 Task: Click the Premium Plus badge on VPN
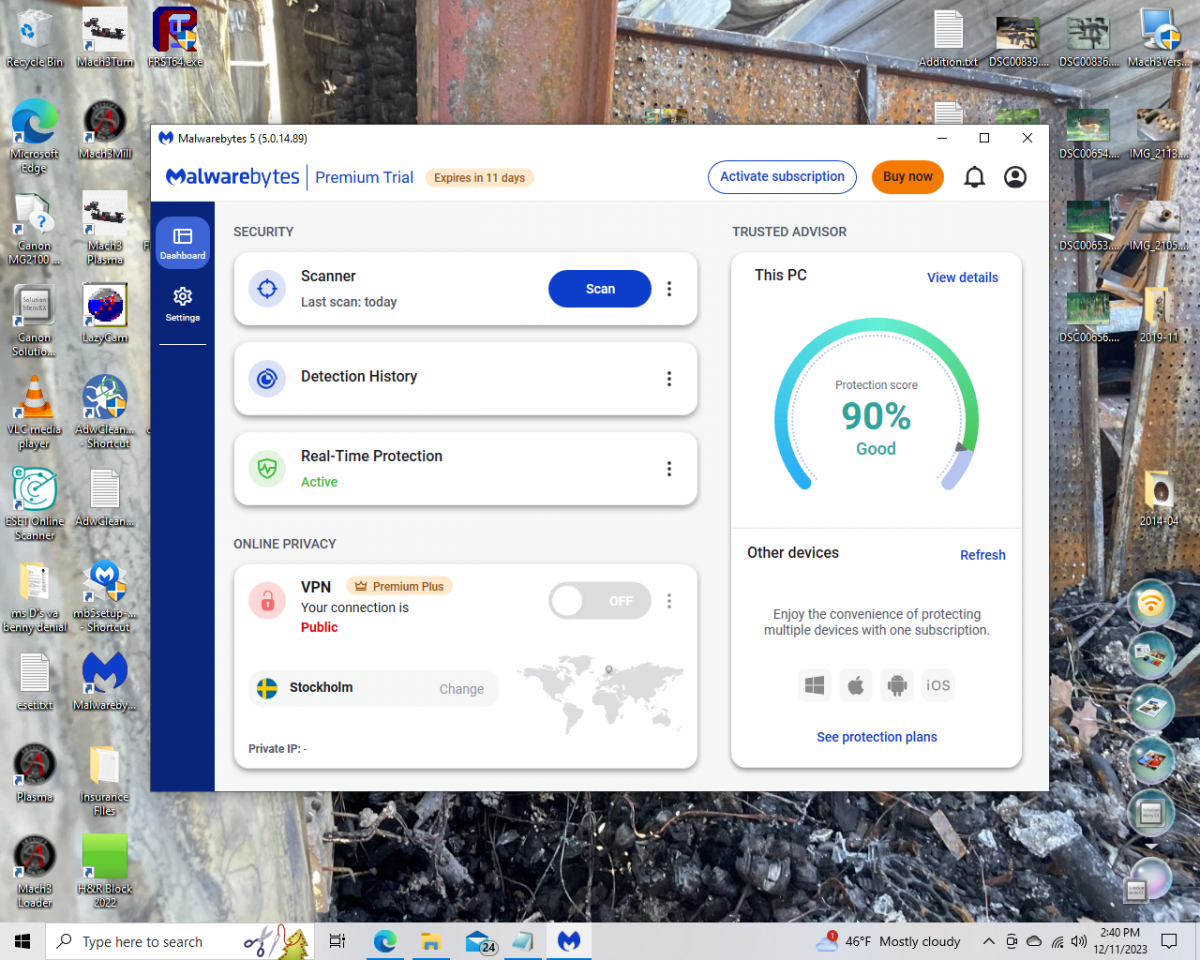399,586
